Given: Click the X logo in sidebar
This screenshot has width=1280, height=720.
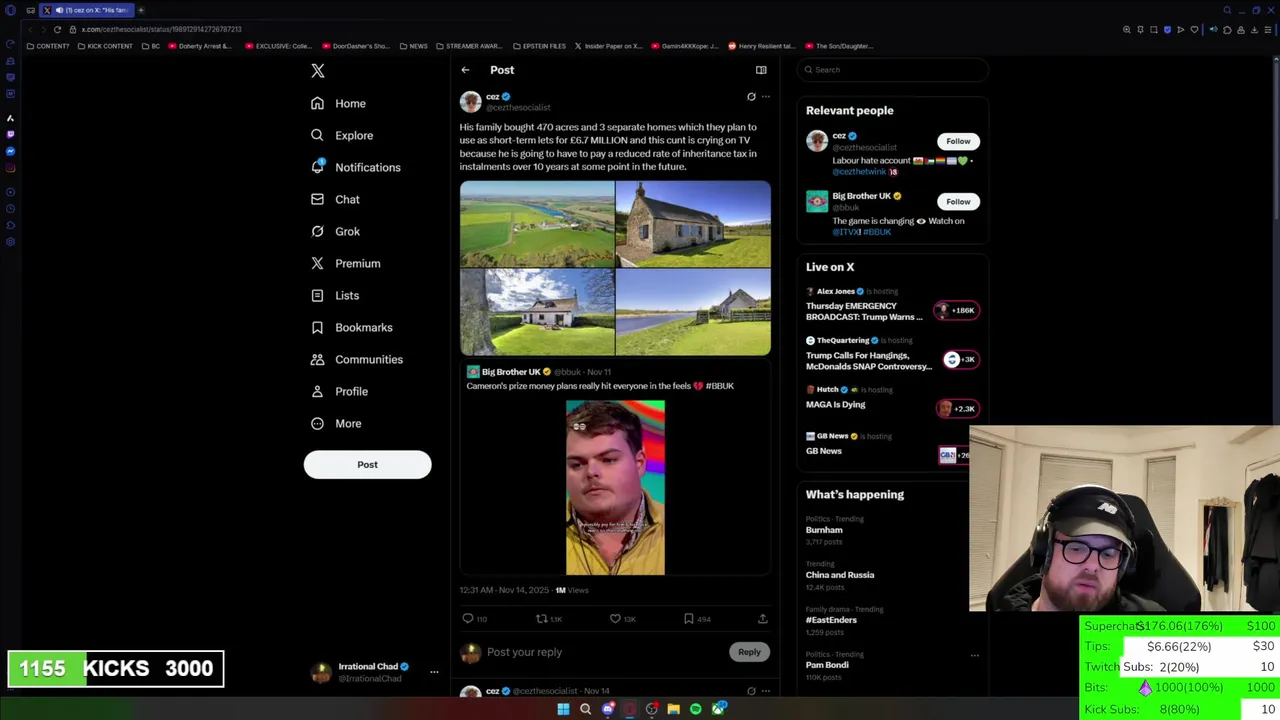Looking at the screenshot, I should [318, 71].
